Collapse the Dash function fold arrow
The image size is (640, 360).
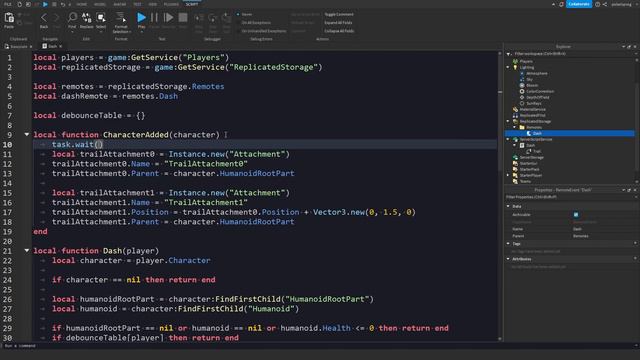coord(27,250)
